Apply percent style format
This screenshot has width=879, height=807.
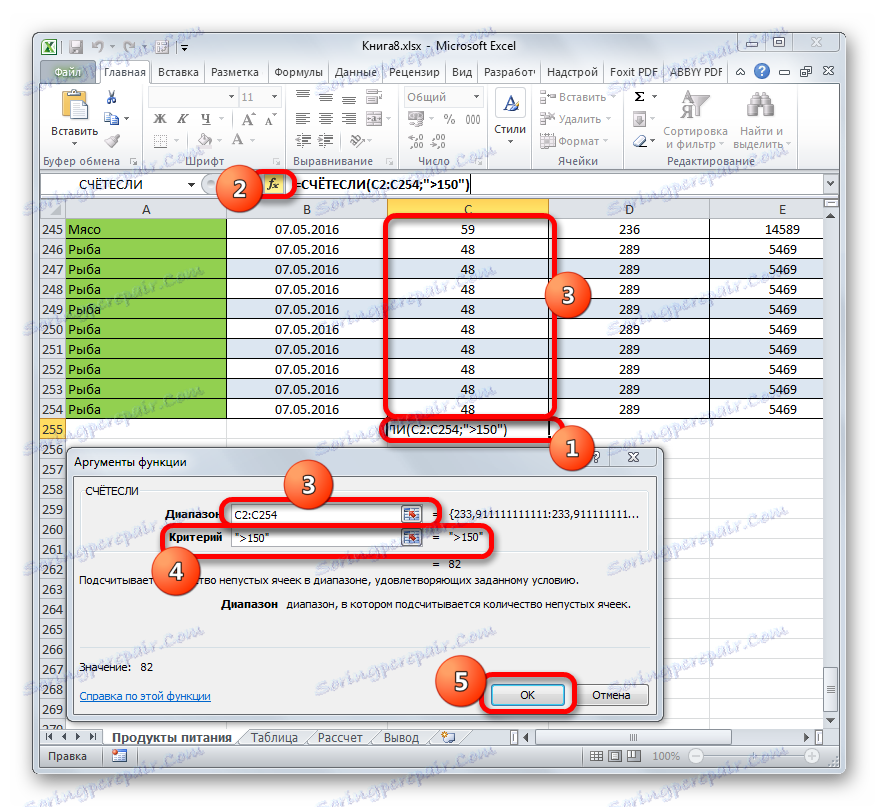click(449, 119)
